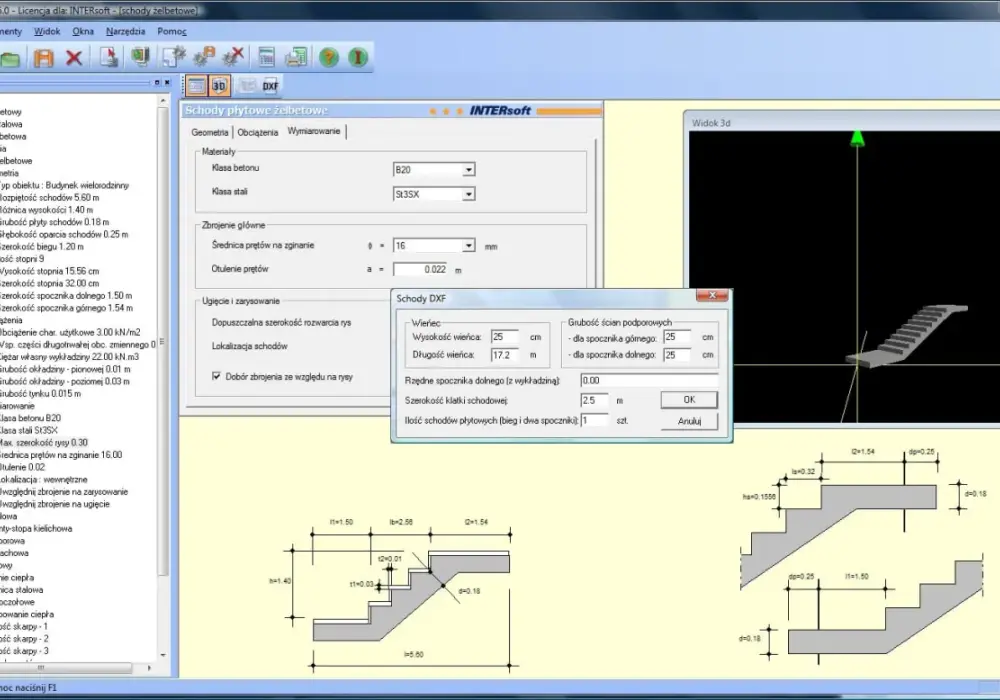Screen dimensions: 1000x700
Task: Select tree row 'Uwzględnij zbrojenie na ugięcie'
Action: [x=55, y=504]
